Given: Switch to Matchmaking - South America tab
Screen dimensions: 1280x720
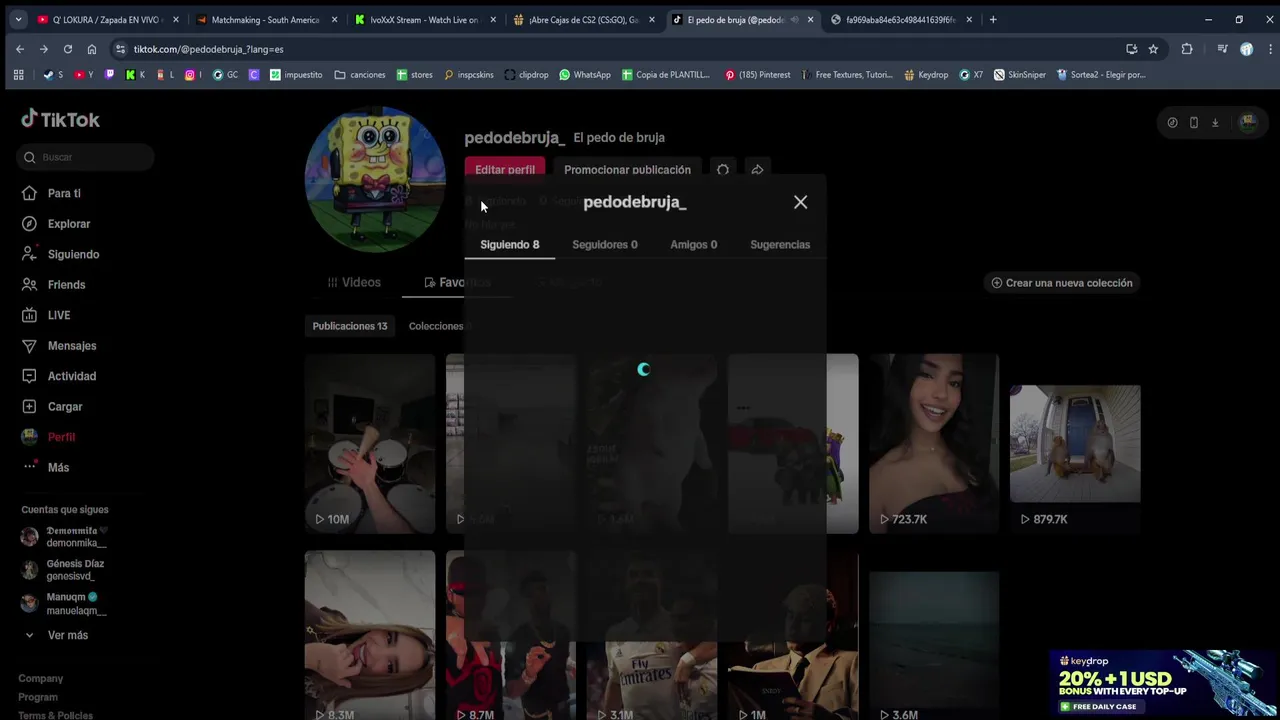Looking at the screenshot, I should point(264,19).
